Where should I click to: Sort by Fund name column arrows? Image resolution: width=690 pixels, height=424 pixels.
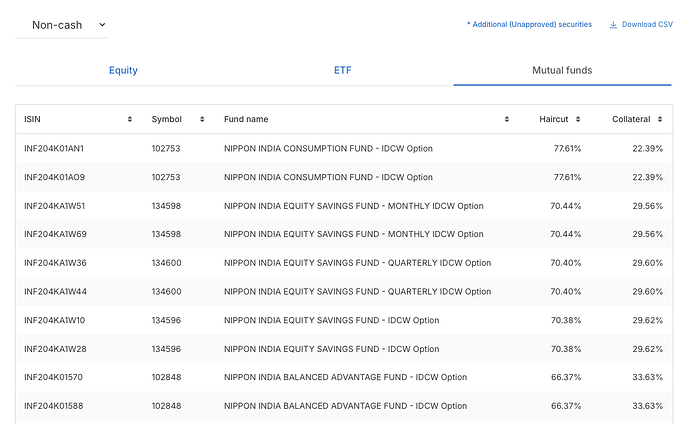pos(506,119)
